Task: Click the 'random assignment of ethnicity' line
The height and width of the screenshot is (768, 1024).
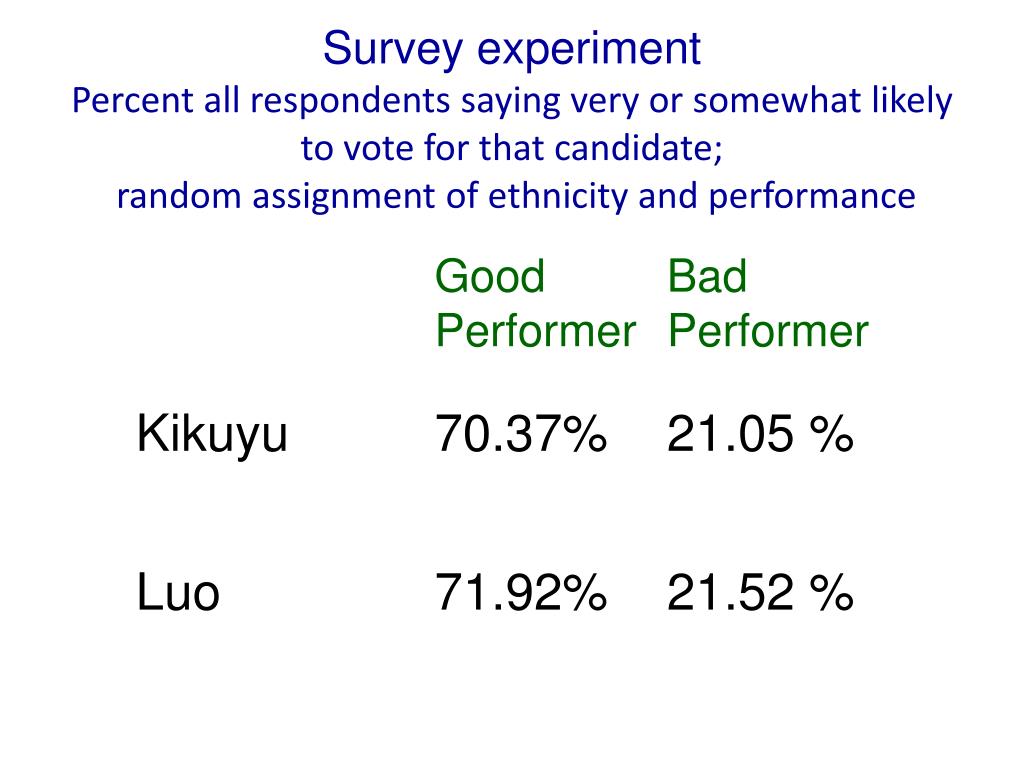Action: click(x=516, y=196)
